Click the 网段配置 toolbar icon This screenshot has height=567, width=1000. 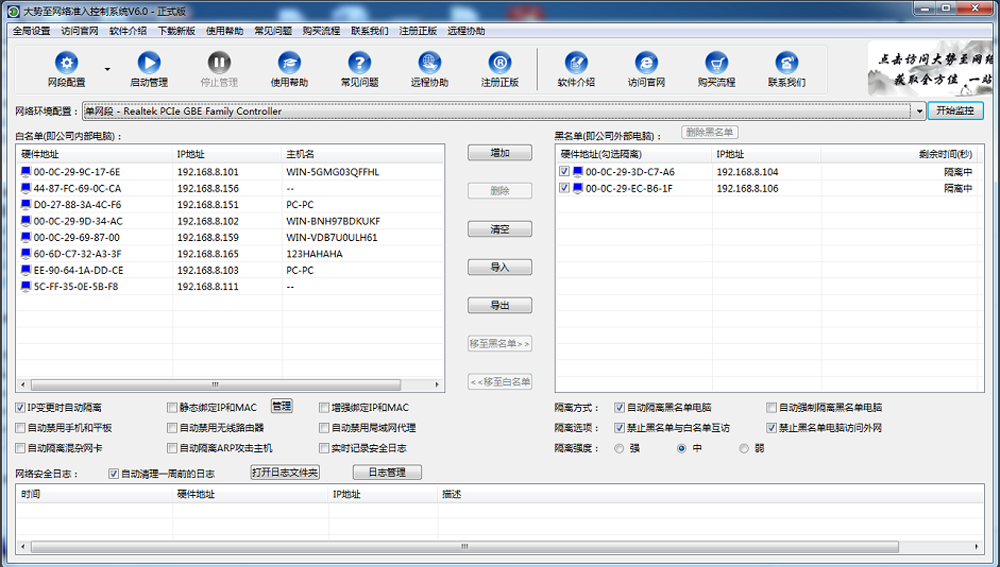coord(66,63)
